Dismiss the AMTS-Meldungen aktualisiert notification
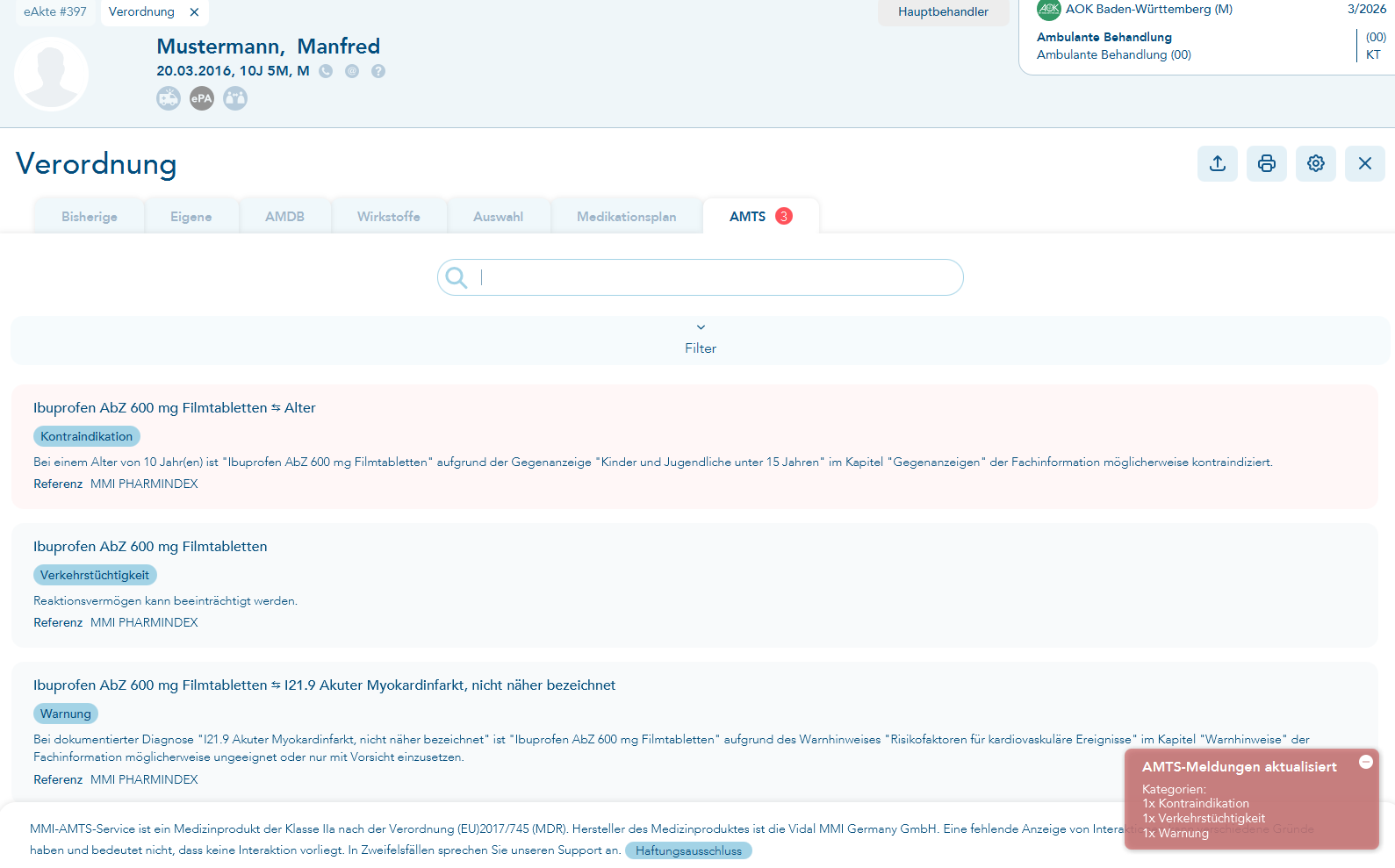Image resolution: width=1395 pixels, height=868 pixels. pyautogui.click(x=1366, y=762)
